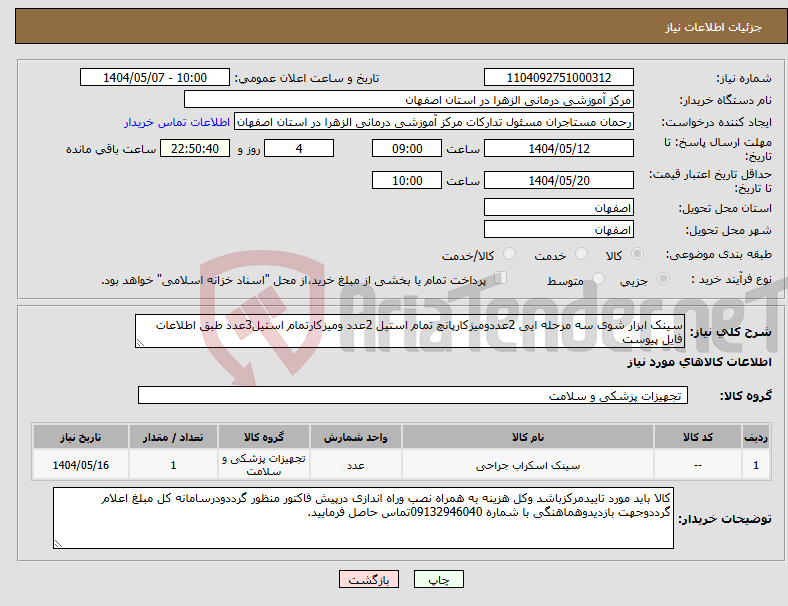This screenshot has width=788, height=606.
Task: Click the کد کالا column header
Action: click(x=698, y=437)
